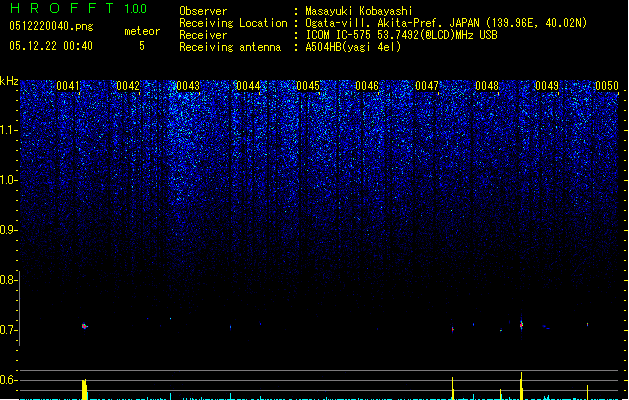Click the 0050 time marker

(607, 86)
